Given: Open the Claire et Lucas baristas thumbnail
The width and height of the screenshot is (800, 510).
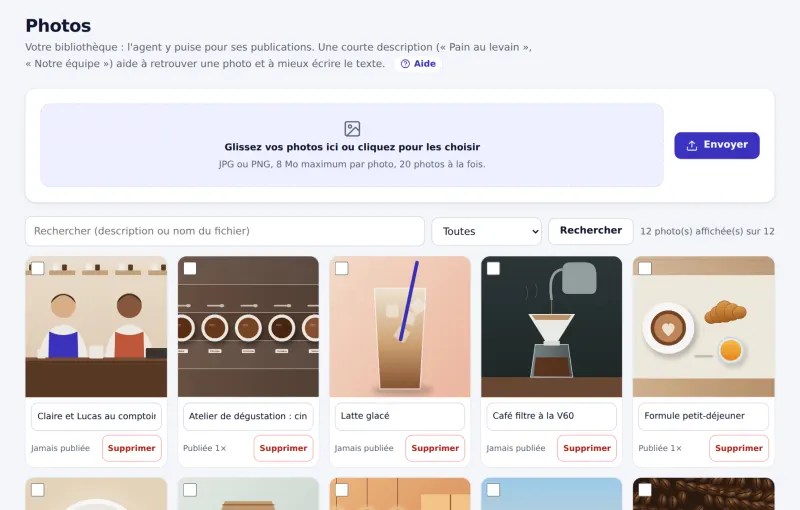Looking at the screenshot, I should pyautogui.click(x=96, y=326).
